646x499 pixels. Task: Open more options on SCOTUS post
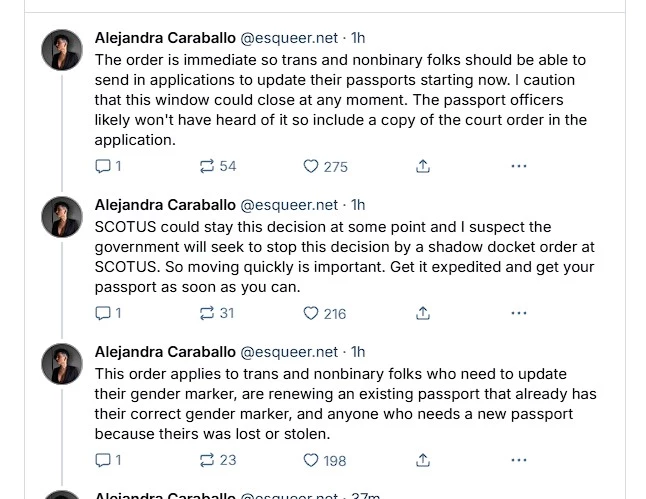(x=518, y=313)
